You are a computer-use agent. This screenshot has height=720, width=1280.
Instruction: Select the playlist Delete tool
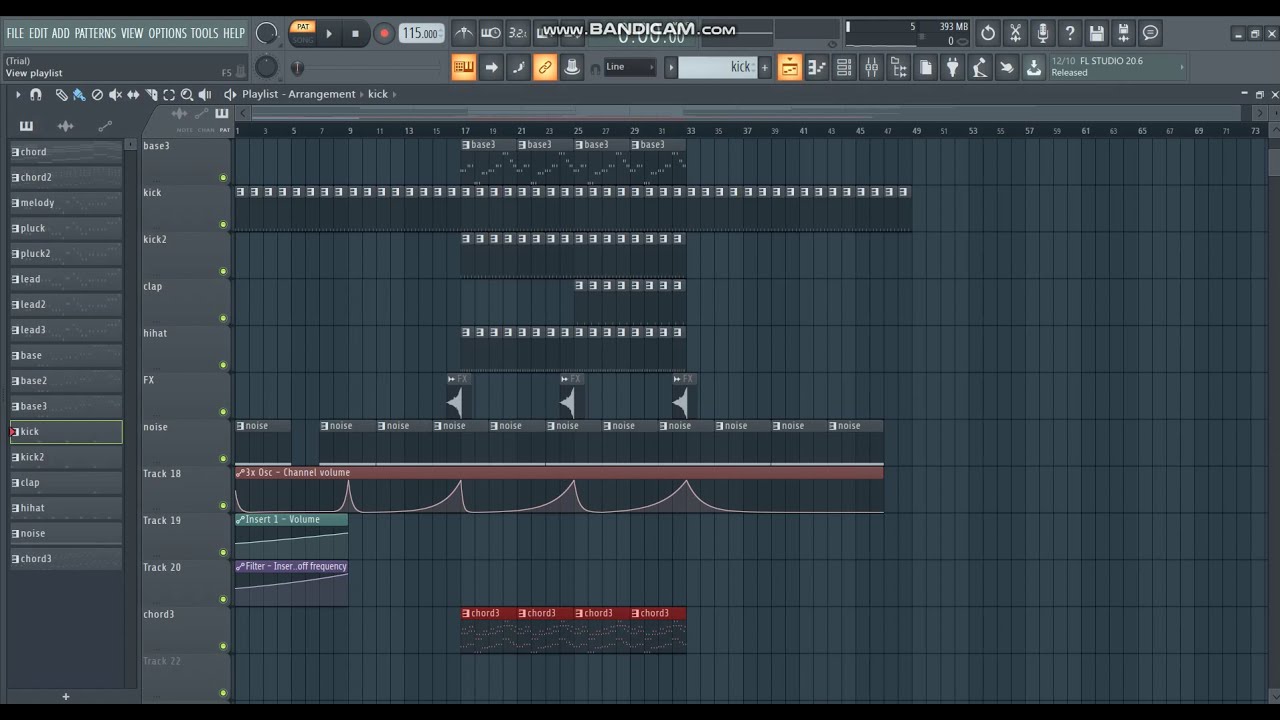pos(97,94)
